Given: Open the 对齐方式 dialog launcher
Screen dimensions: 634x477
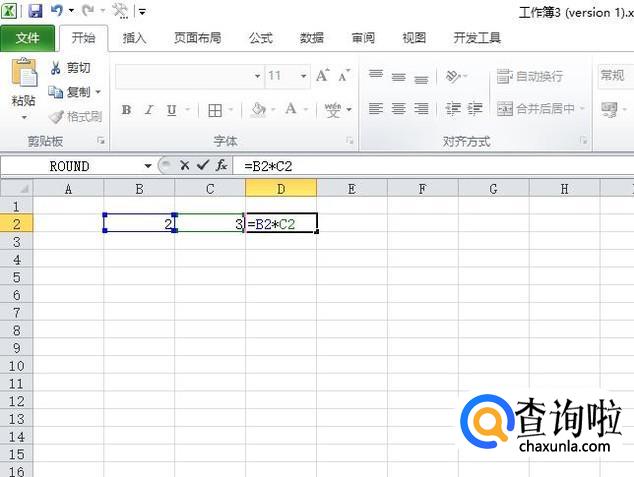Looking at the screenshot, I should [583, 141].
